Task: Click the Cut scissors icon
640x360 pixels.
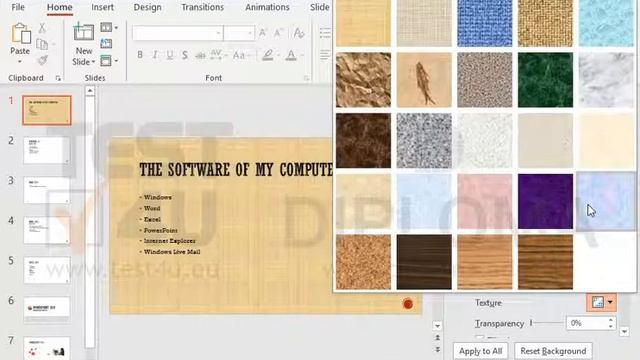Action: click(42, 28)
